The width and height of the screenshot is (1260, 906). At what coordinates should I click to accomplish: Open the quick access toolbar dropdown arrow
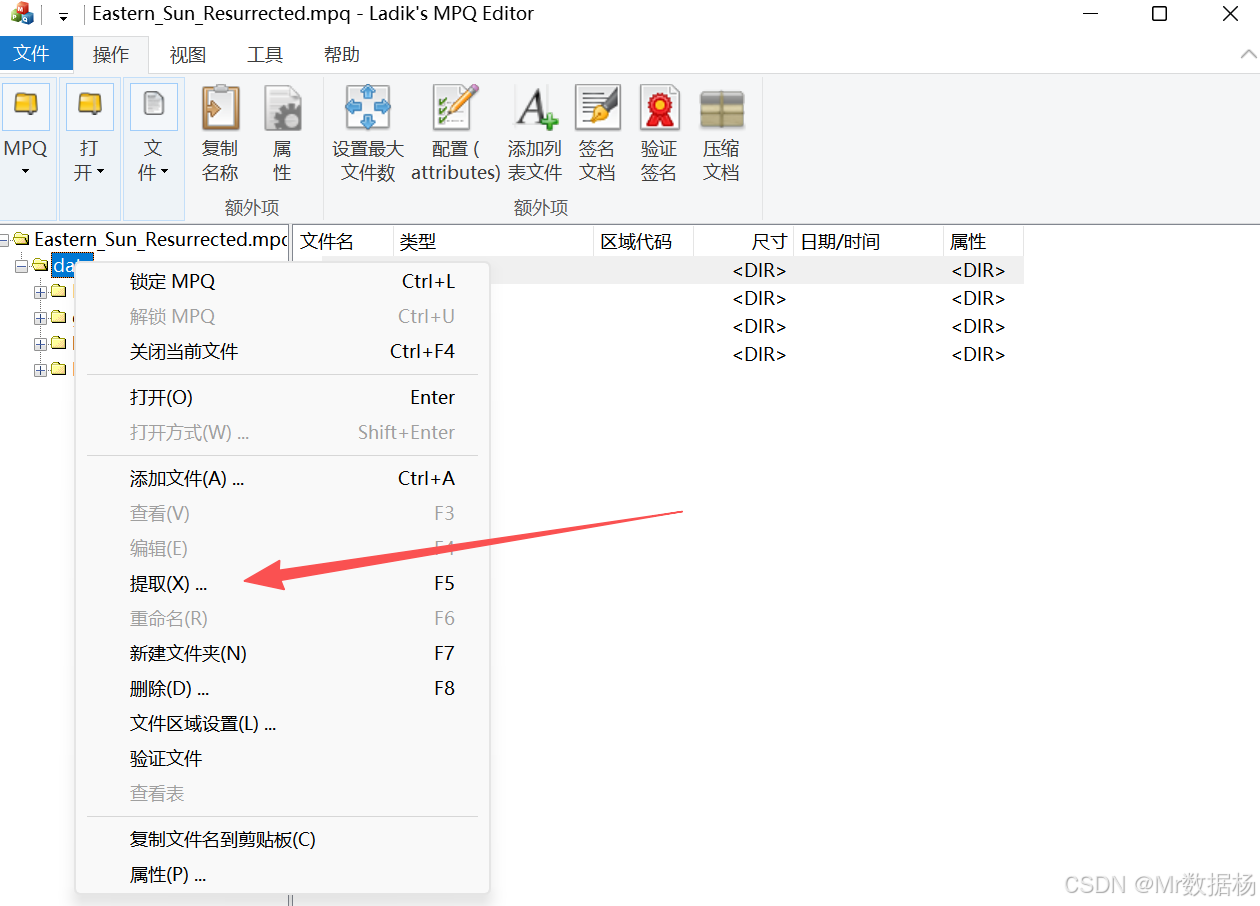(x=63, y=16)
